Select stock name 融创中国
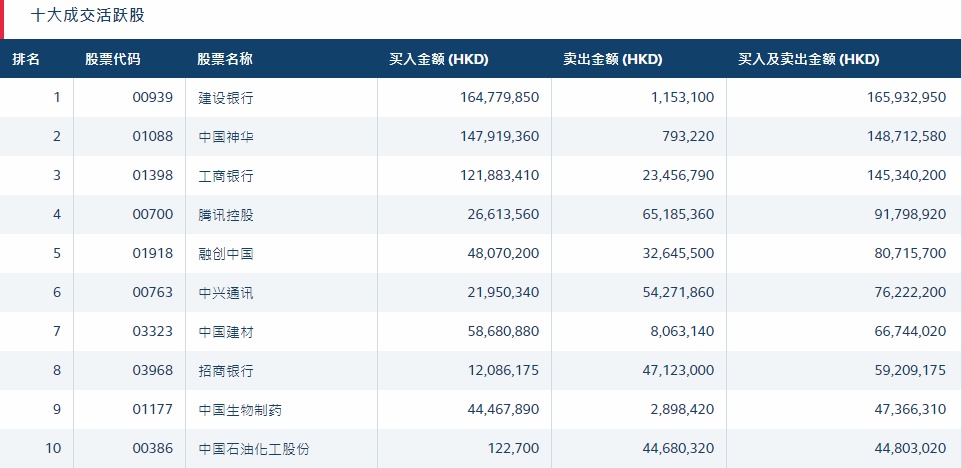Viewport: 962px width, 468px height. tap(226, 253)
